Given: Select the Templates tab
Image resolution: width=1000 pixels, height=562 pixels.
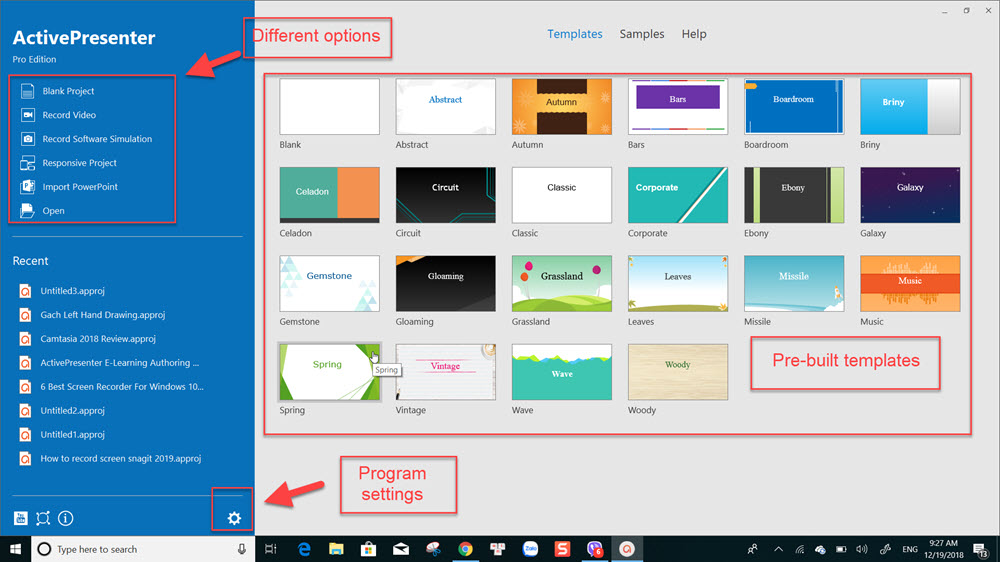Looking at the screenshot, I should pyautogui.click(x=574, y=34).
